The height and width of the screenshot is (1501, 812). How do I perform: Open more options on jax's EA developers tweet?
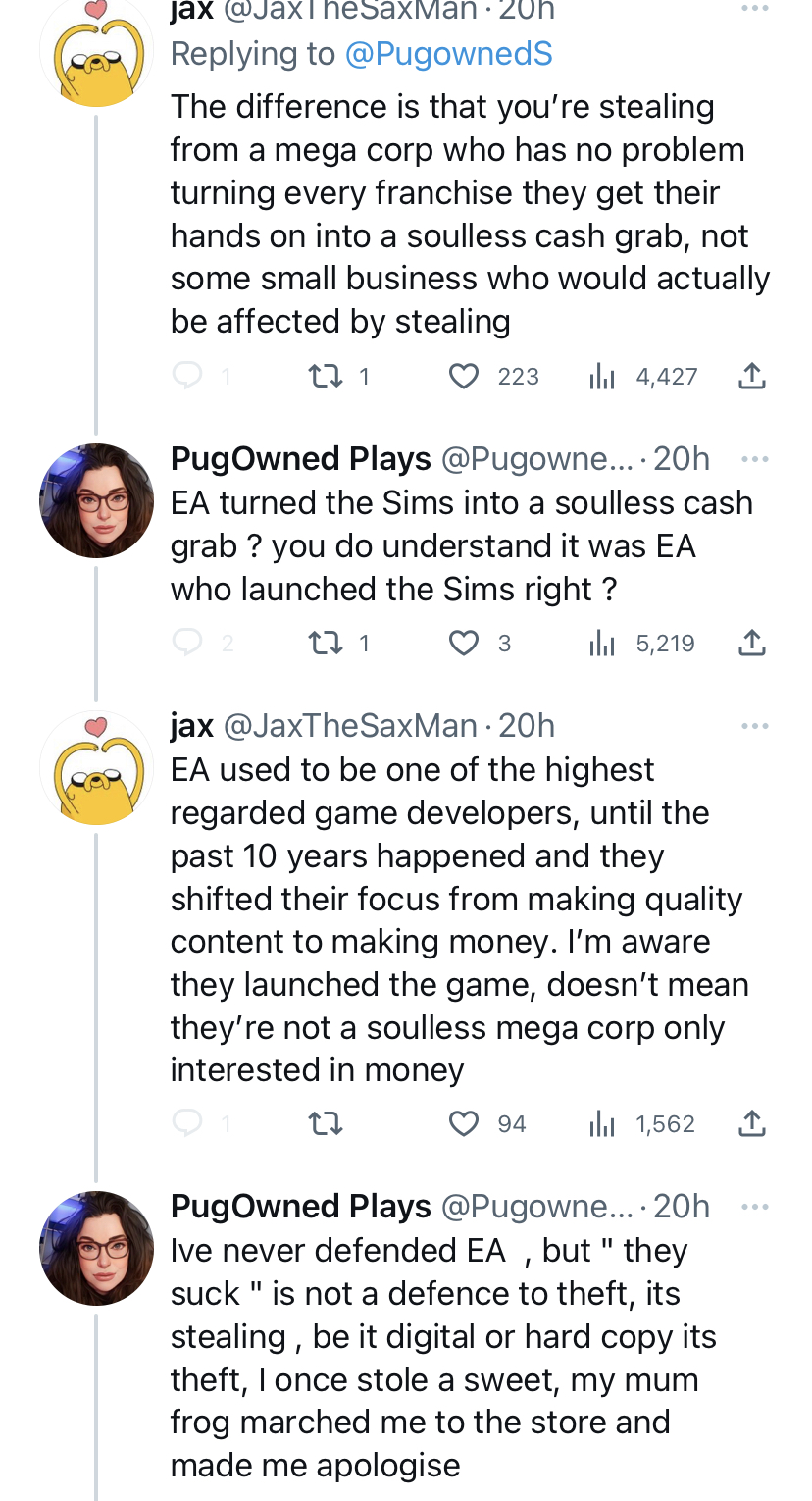pyautogui.click(x=754, y=726)
